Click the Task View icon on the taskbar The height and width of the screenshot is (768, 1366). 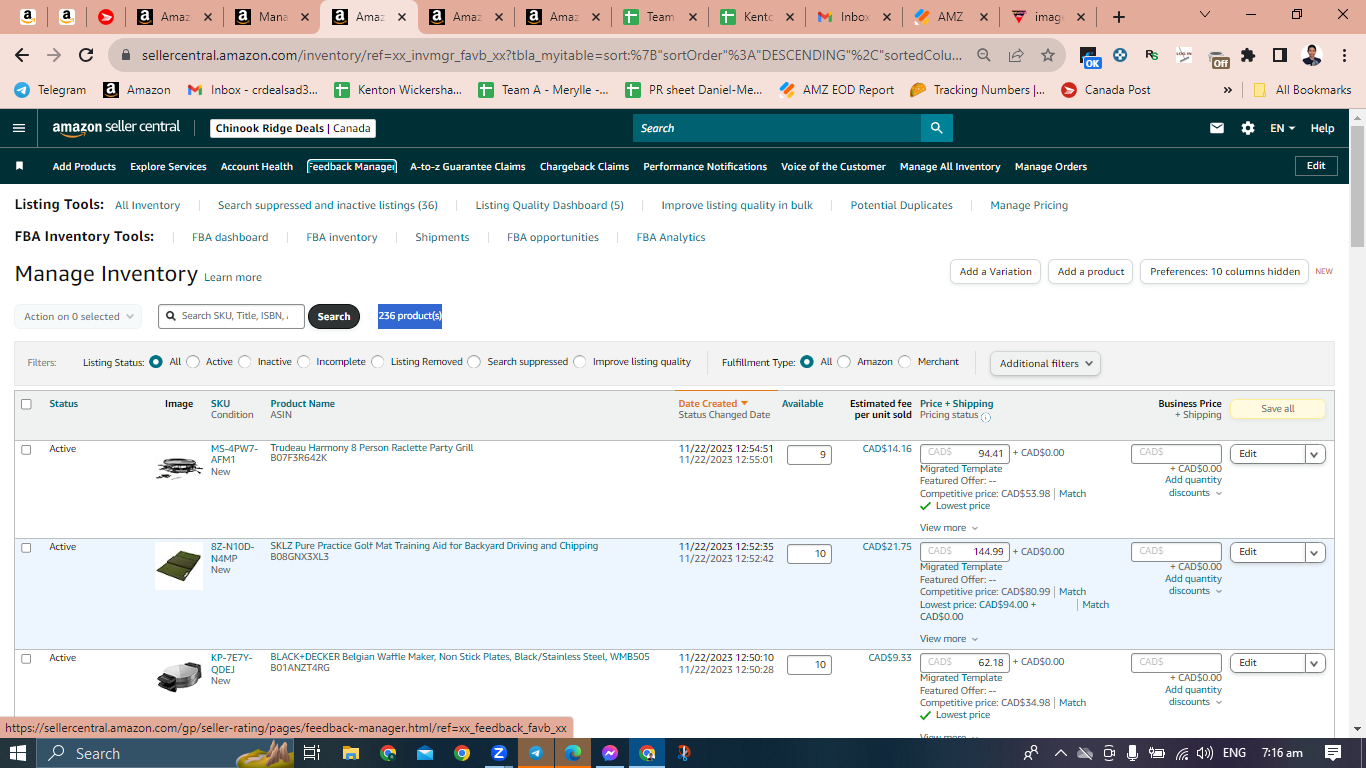coord(312,753)
